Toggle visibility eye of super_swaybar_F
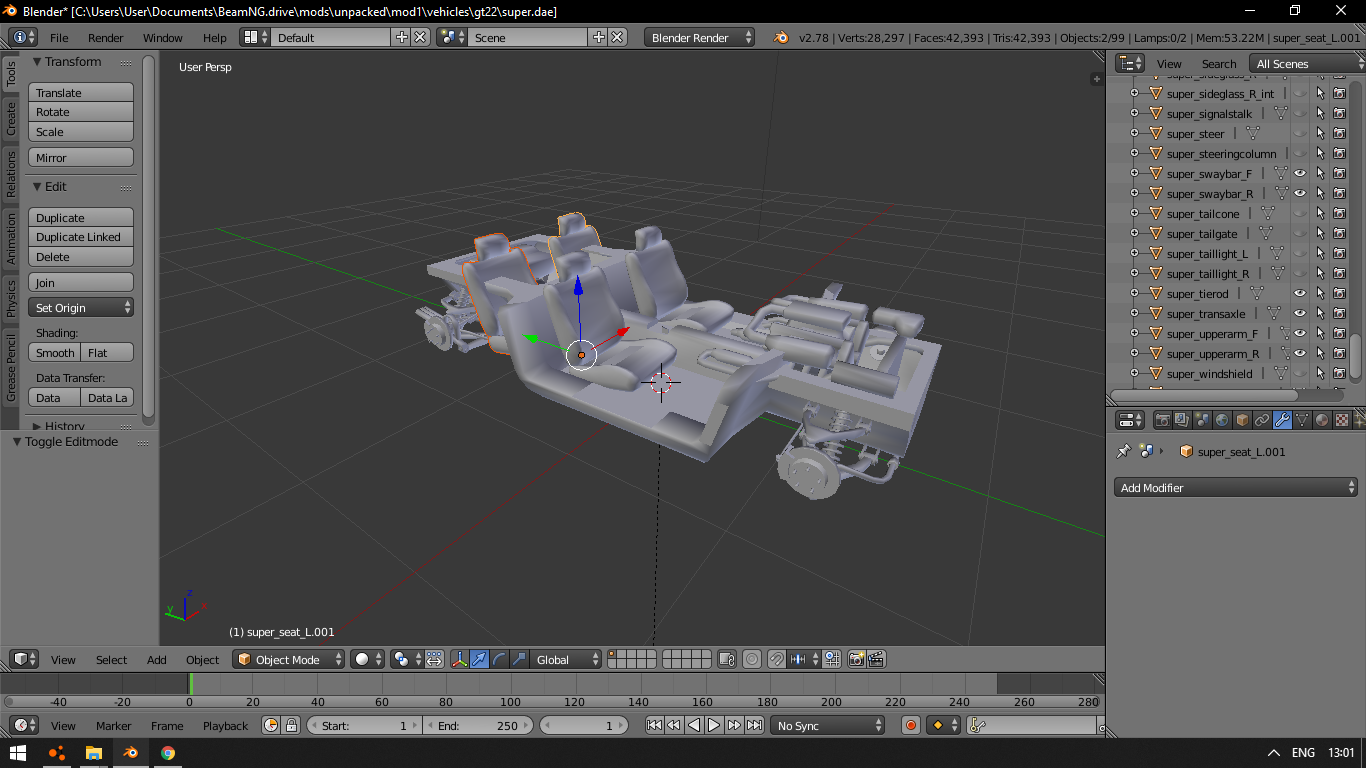The width and height of the screenshot is (1366, 768). pos(1300,173)
